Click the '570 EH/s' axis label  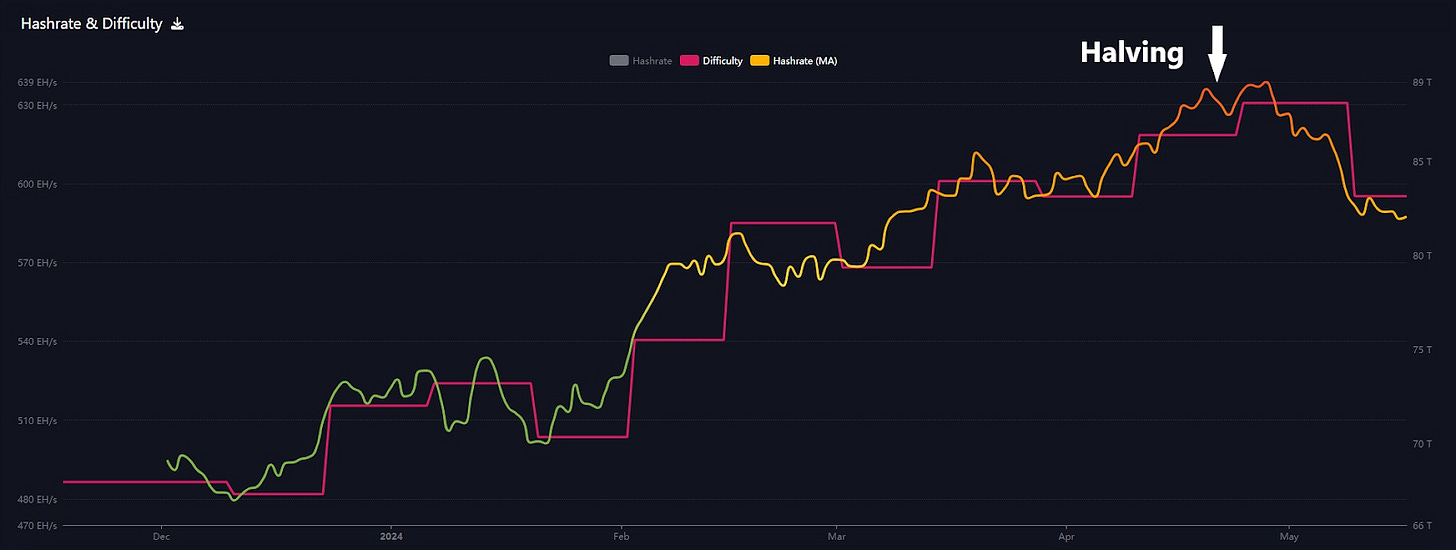[x=38, y=263]
